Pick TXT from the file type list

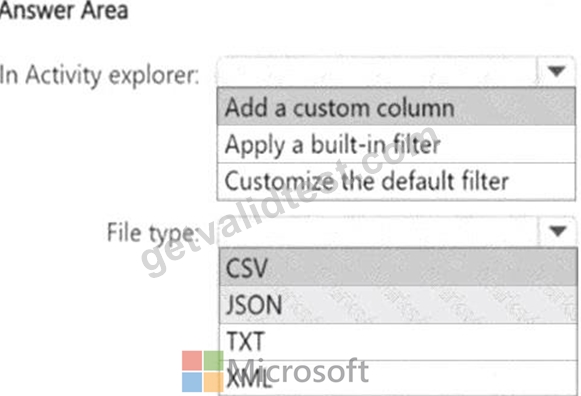click(x=398, y=342)
